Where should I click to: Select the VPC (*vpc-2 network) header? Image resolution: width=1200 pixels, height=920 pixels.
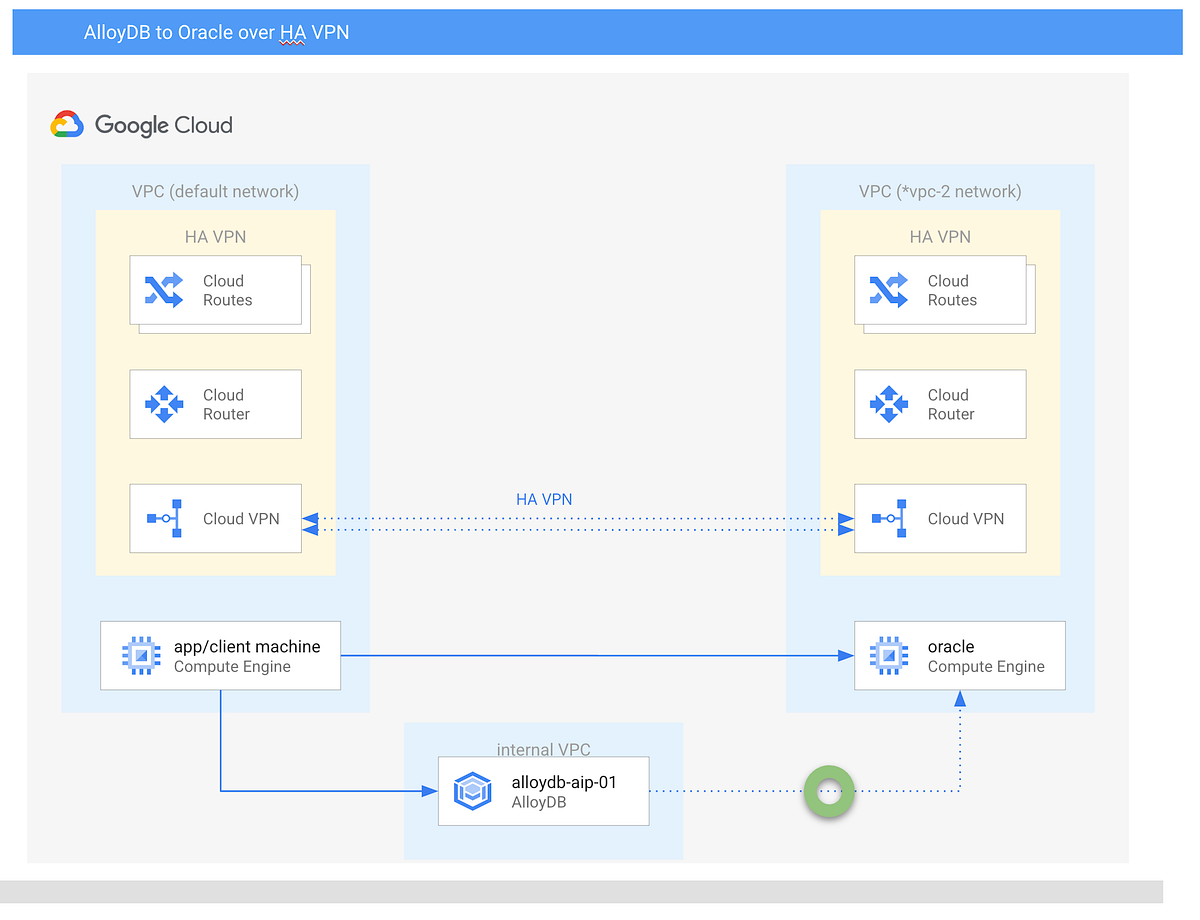tap(939, 191)
